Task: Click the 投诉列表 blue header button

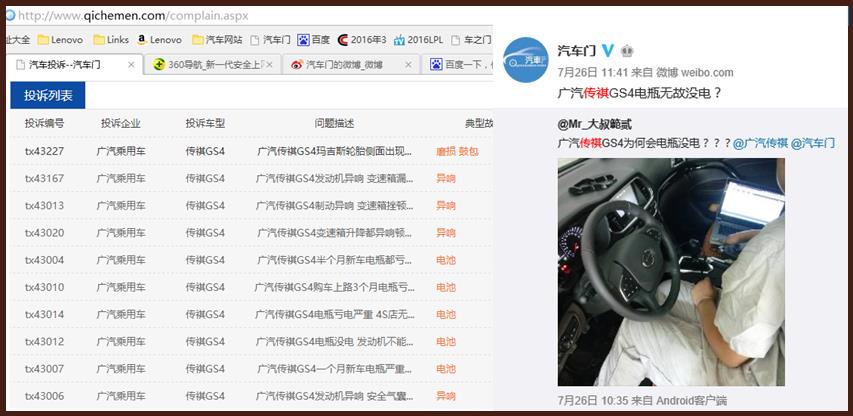Action: [x=48, y=95]
